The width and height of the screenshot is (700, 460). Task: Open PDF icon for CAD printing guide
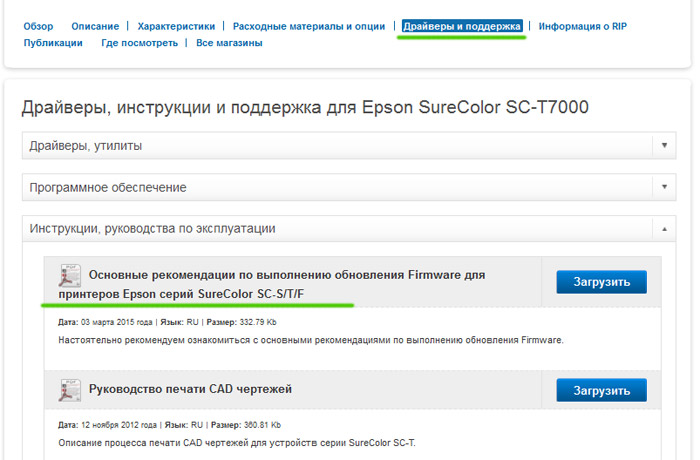click(x=70, y=390)
